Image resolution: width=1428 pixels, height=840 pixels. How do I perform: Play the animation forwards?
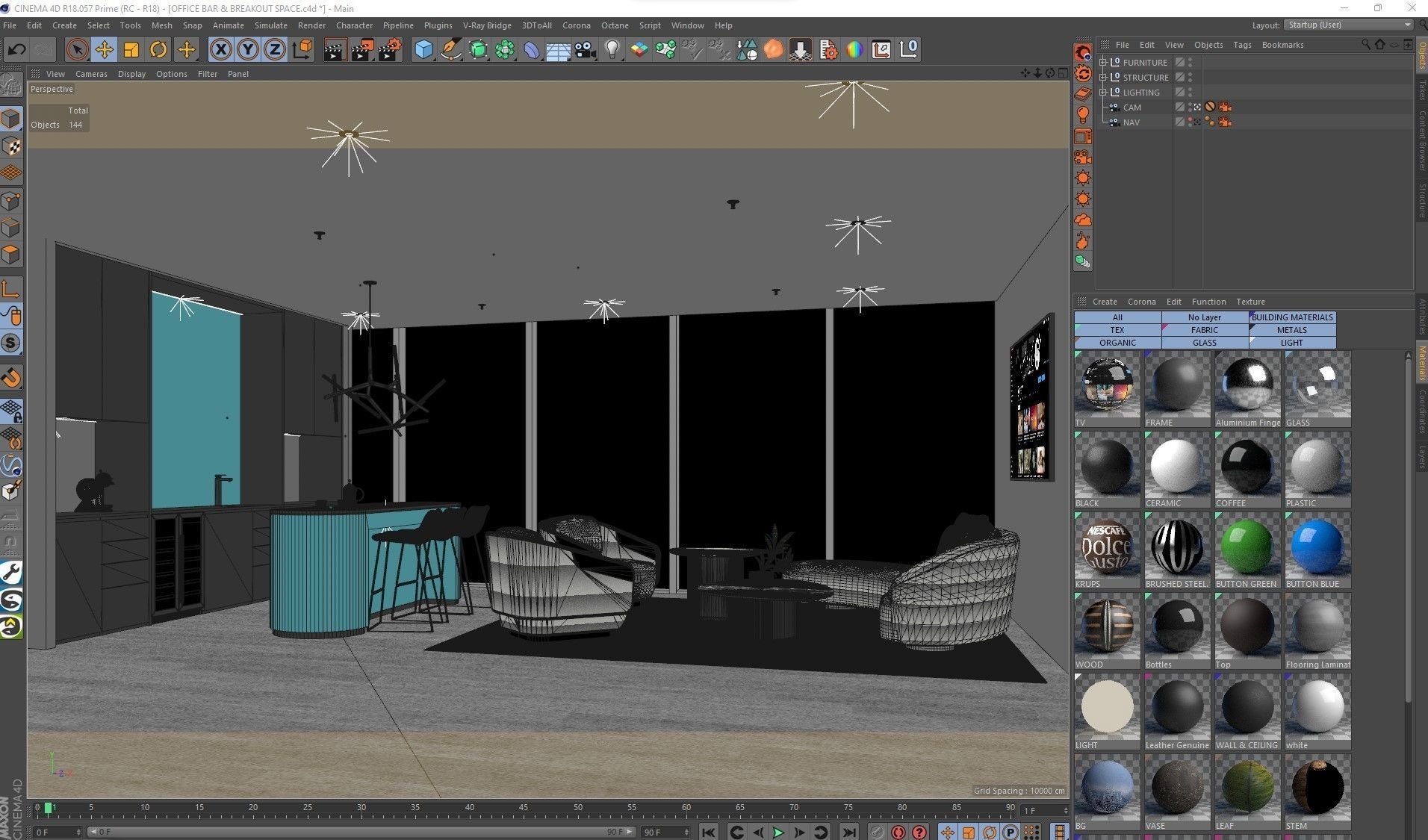click(x=778, y=832)
